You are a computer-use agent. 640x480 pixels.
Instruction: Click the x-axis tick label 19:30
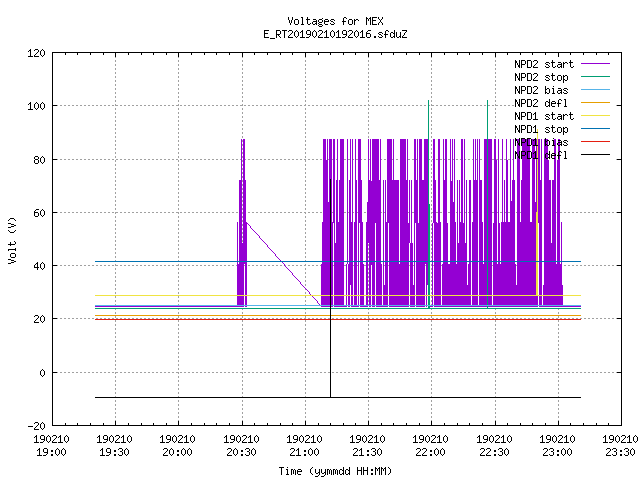pyautogui.click(x=115, y=452)
